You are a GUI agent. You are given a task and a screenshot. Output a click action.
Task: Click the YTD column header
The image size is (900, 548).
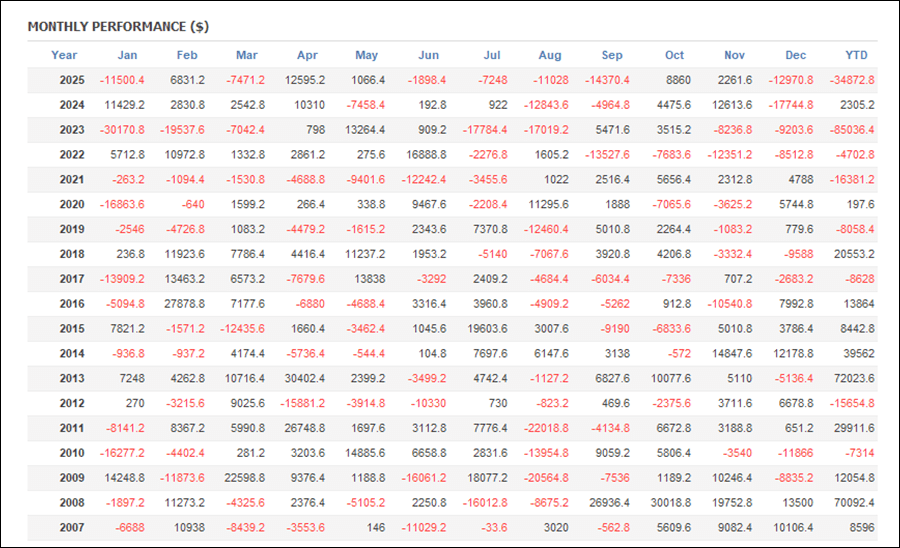pos(856,55)
